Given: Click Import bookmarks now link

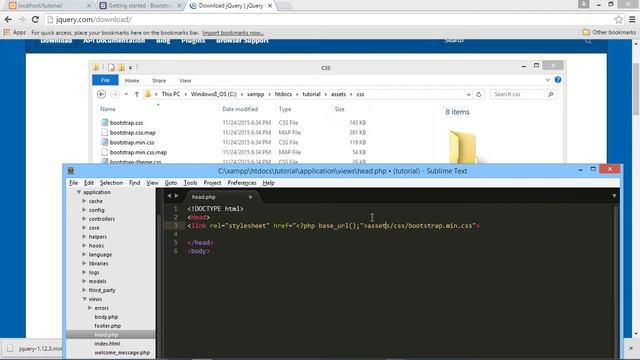Looking at the screenshot, I should point(233,33).
